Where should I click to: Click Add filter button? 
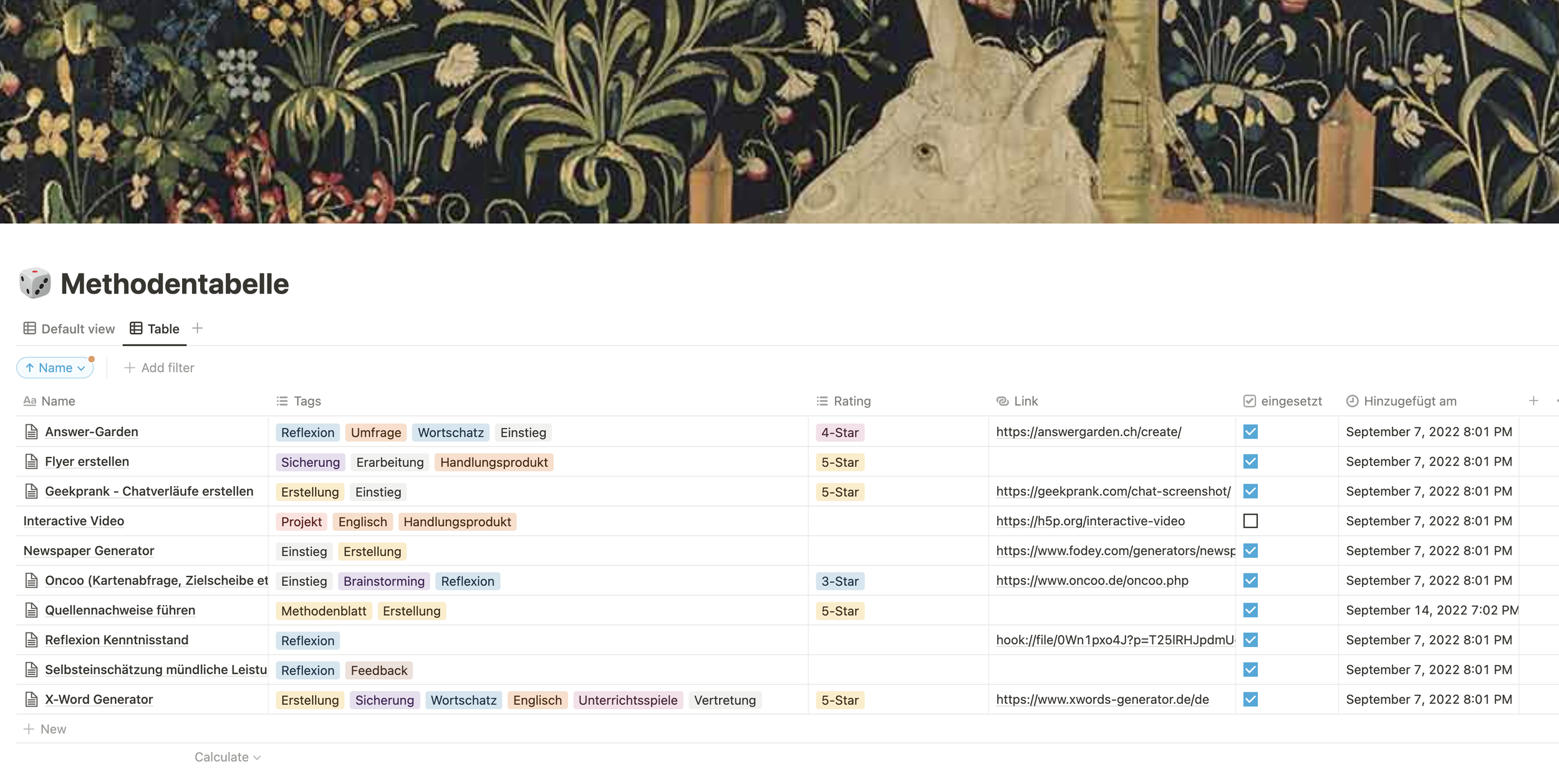coord(160,368)
